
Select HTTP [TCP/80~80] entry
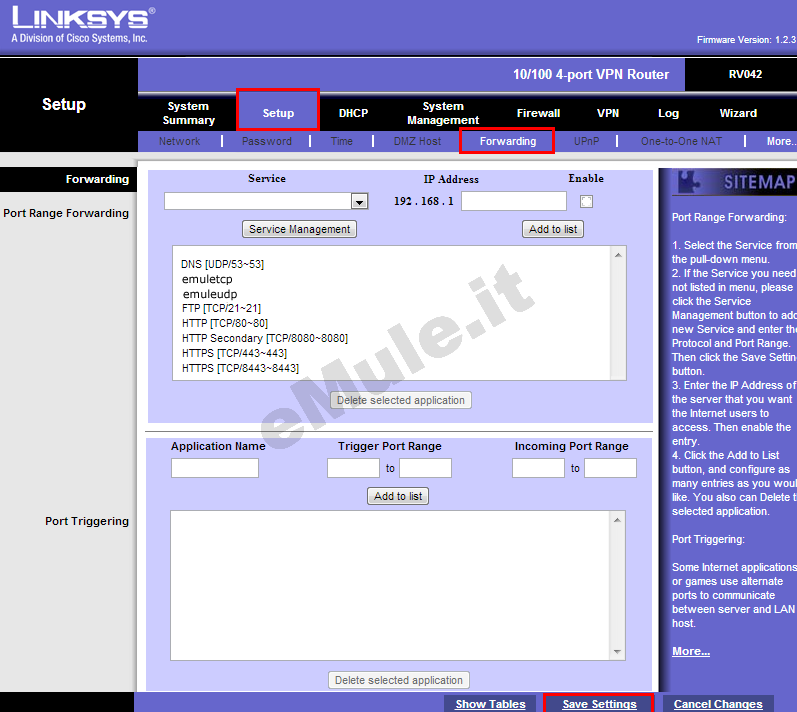point(225,323)
